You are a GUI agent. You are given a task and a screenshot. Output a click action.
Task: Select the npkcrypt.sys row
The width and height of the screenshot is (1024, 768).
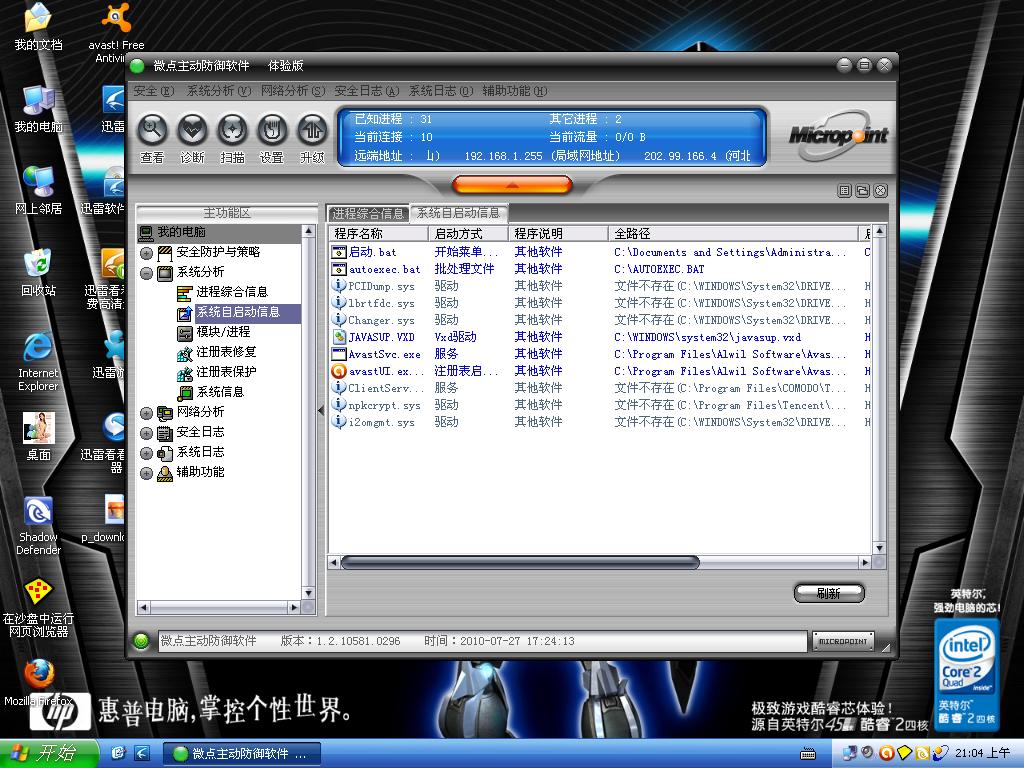tap(600, 405)
